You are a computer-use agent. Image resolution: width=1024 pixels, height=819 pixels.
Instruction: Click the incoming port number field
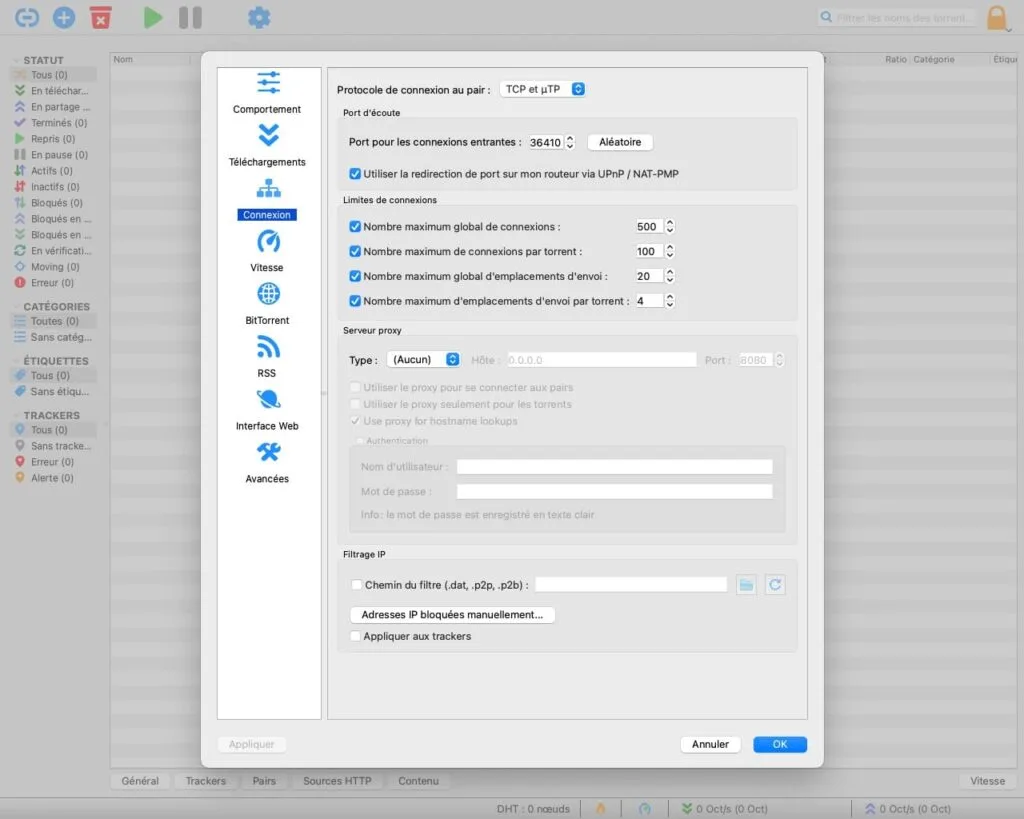[x=545, y=142]
